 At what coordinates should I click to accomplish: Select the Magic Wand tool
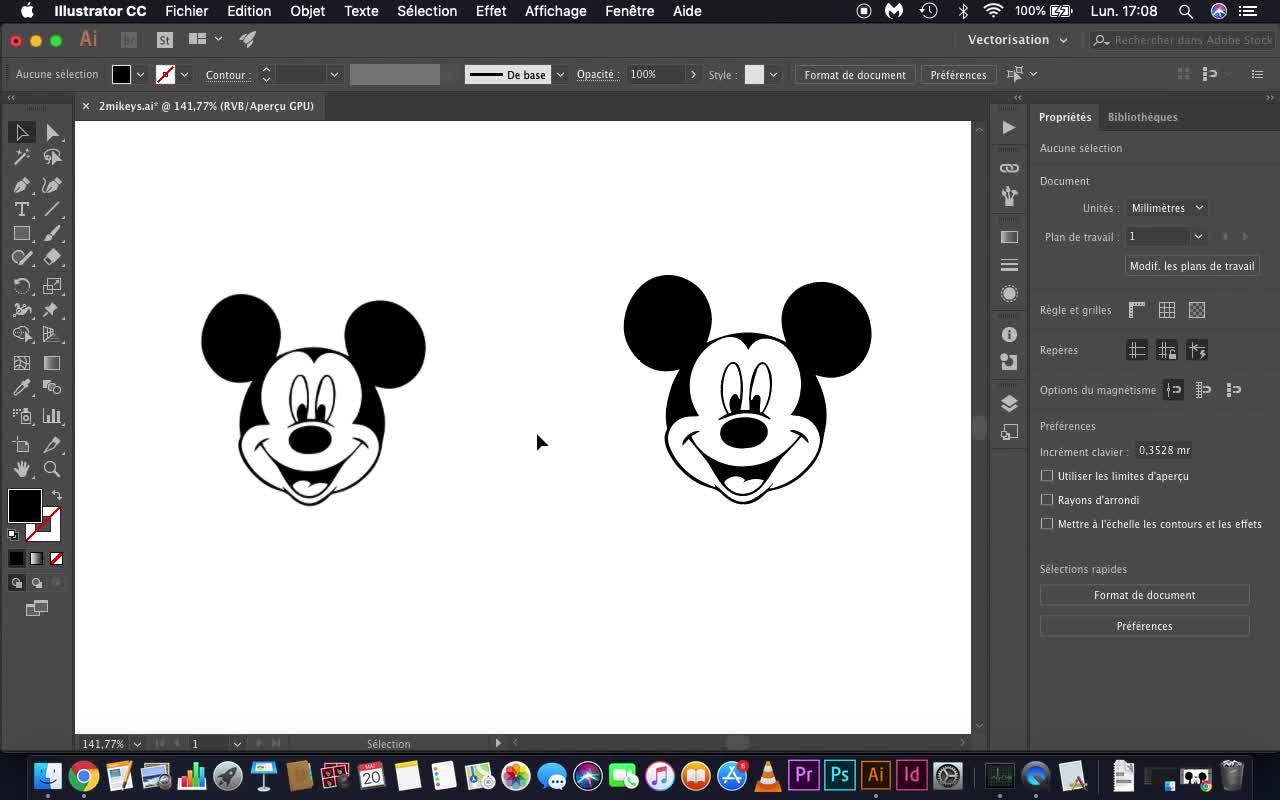[x=21, y=157]
